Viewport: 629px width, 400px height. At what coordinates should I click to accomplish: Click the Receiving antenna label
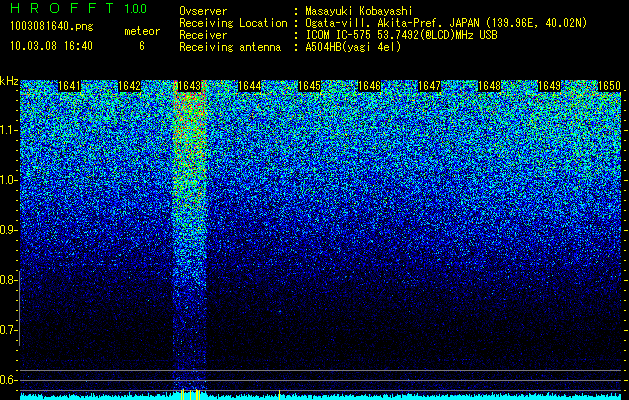click(x=230, y=47)
